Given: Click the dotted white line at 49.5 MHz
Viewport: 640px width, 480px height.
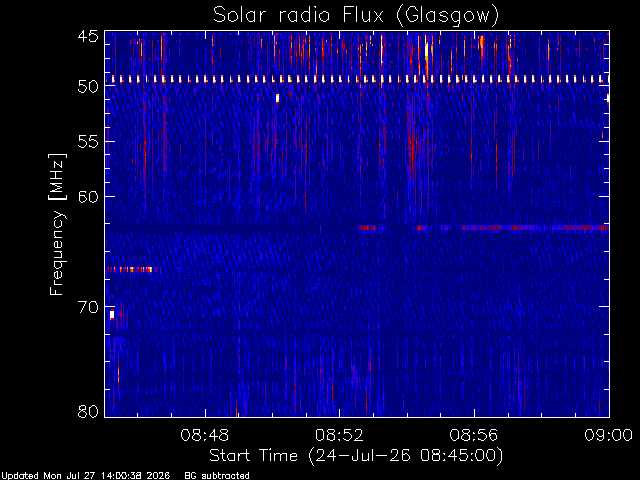Looking at the screenshot, I should [x=357, y=79].
